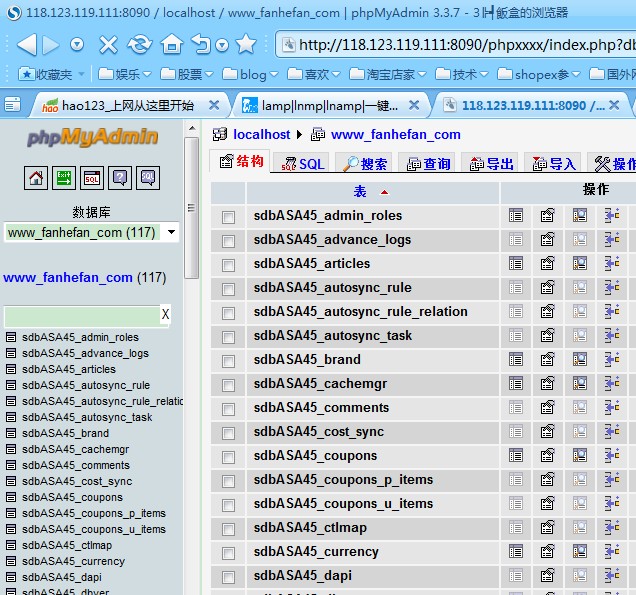
Task: Switch to the 导出 export tab
Action: click(x=490, y=163)
